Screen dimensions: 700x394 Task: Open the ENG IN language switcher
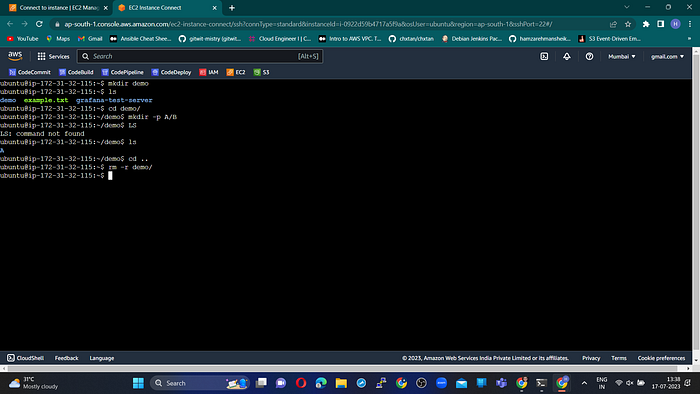[602, 383]
